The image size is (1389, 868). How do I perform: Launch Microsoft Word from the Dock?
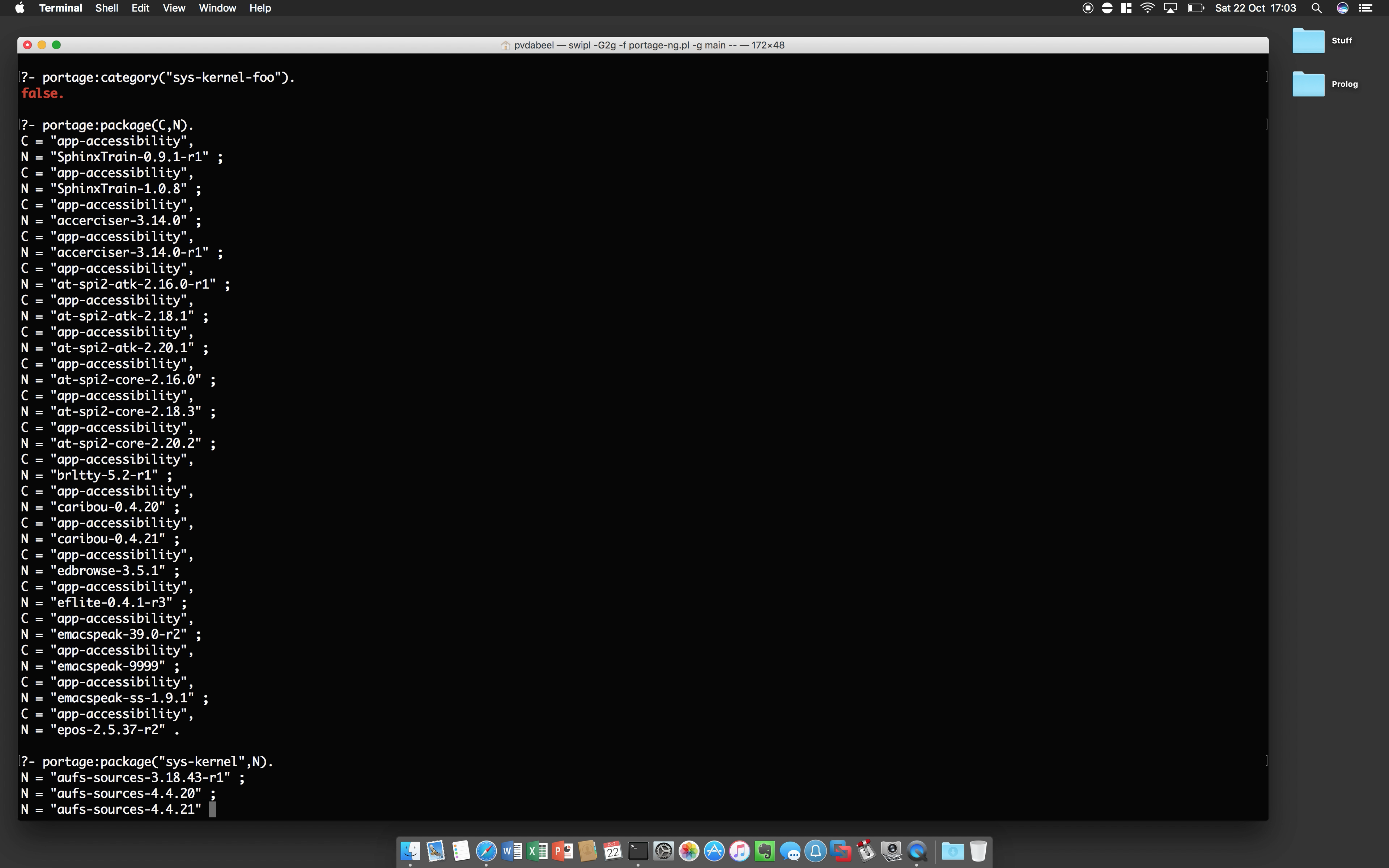(511, 851)
